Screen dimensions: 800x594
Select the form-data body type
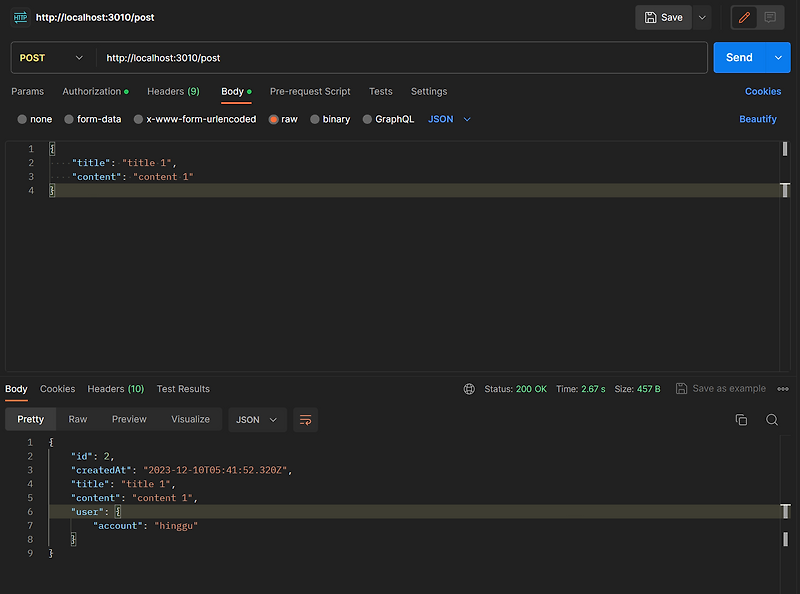click(93, 119)
